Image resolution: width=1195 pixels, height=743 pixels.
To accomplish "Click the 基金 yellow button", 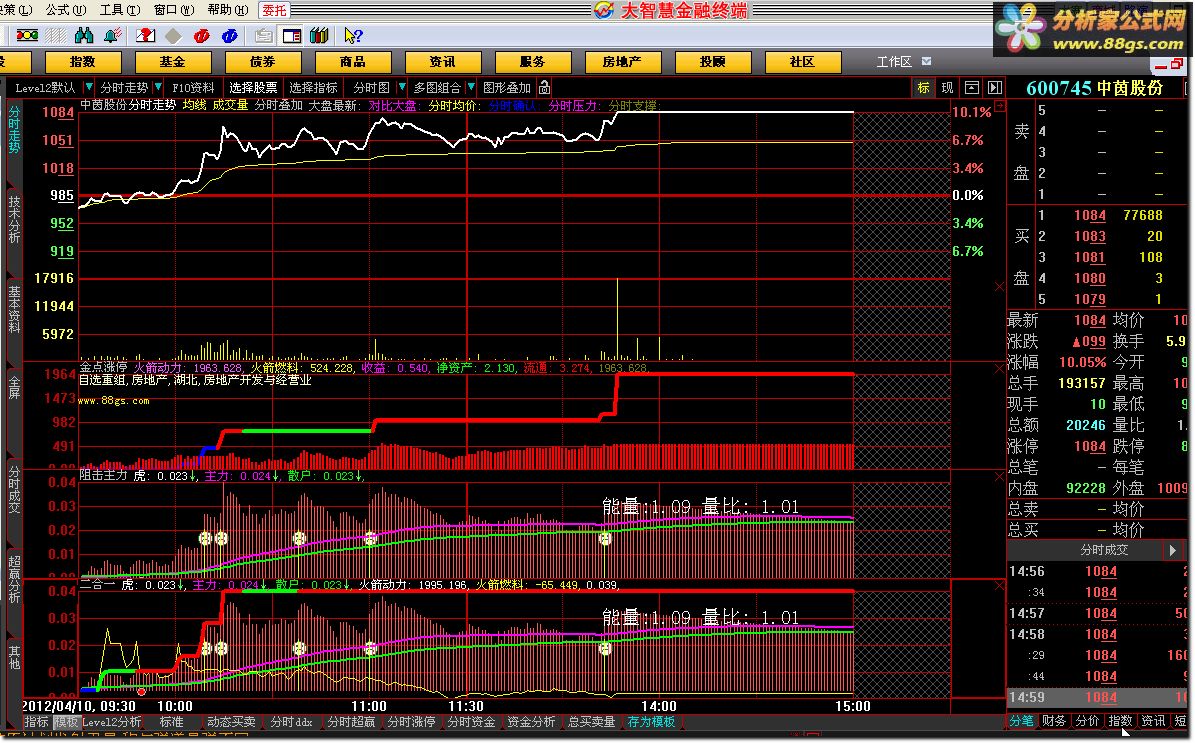I will [x=173, y=62].
